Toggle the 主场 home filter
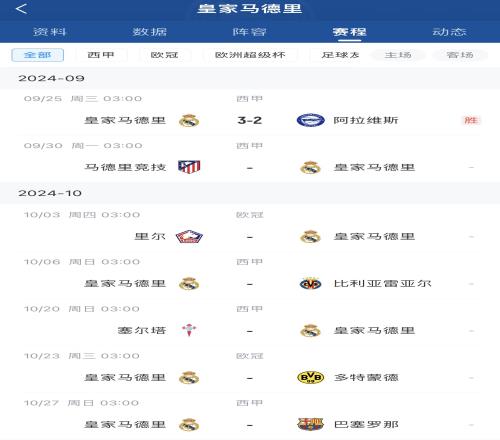 click(x=398, y=55)
